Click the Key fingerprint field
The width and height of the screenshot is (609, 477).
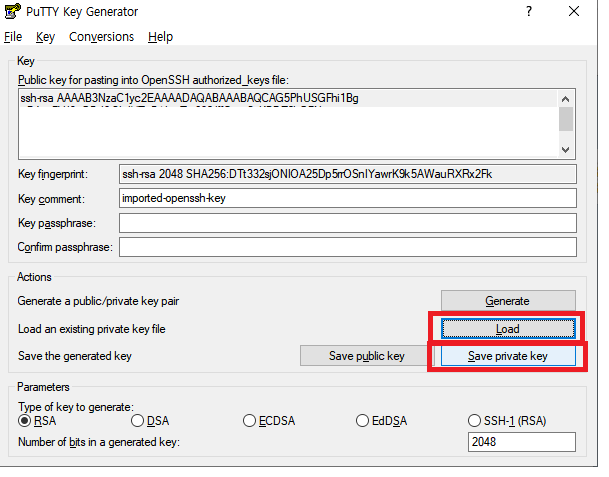348,174
